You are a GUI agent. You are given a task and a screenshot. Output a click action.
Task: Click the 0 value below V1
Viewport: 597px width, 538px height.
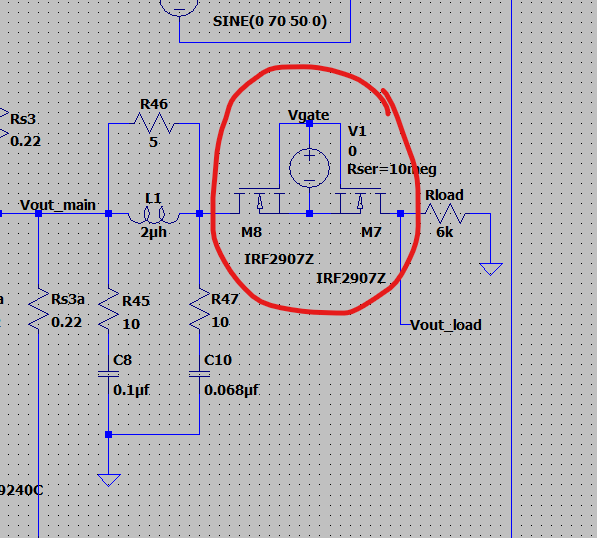(x=352, y=151)
